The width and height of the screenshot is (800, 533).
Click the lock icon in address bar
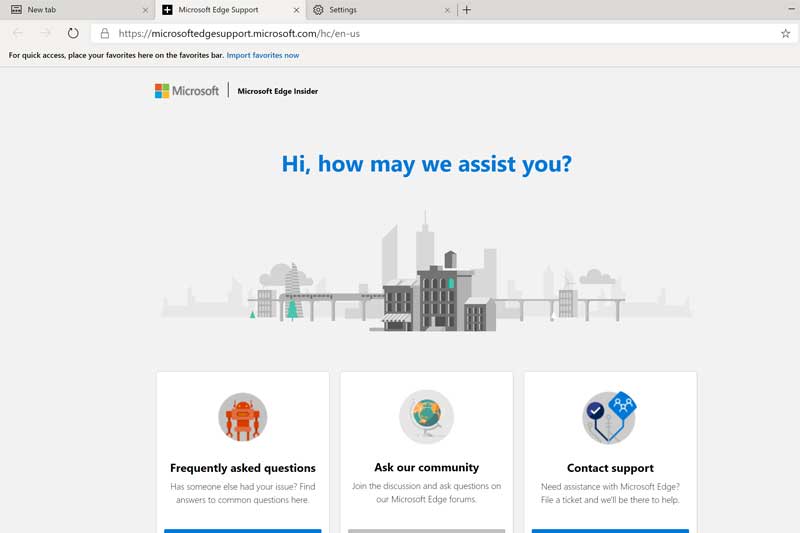[105, 33]
